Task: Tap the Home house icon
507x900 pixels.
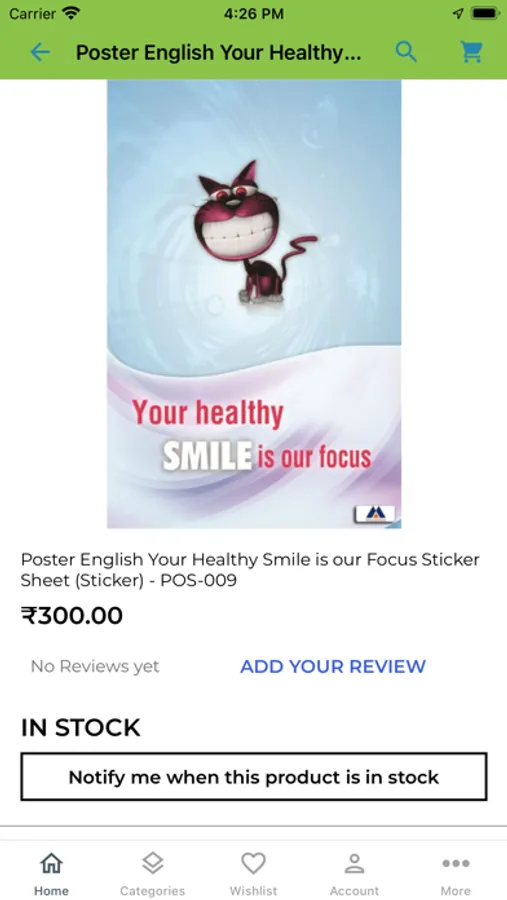Action: pos(51,863)
